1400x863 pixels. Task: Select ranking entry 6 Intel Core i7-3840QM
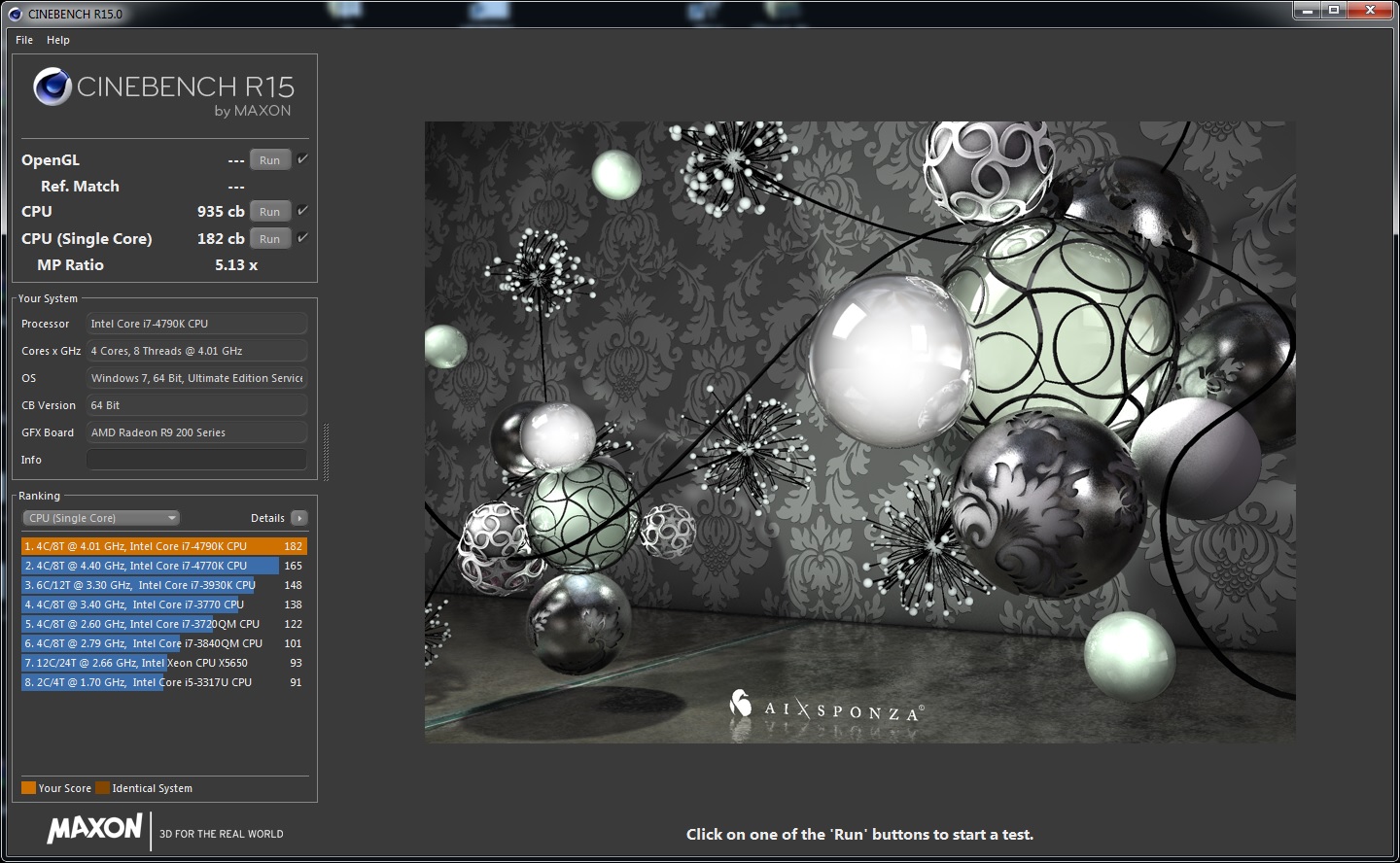(x=164, y=643)
